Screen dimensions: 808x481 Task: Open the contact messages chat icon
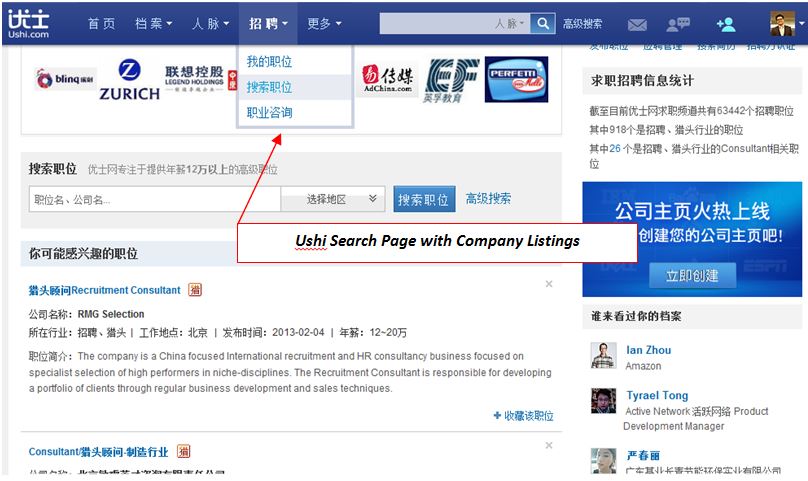point(678,24)
